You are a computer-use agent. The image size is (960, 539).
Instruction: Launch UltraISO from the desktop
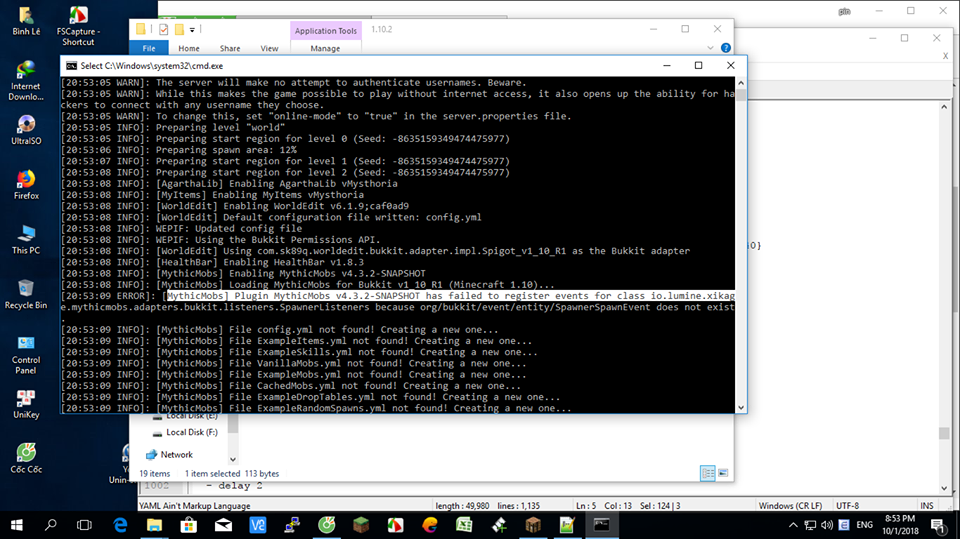[x=26, y=130]
